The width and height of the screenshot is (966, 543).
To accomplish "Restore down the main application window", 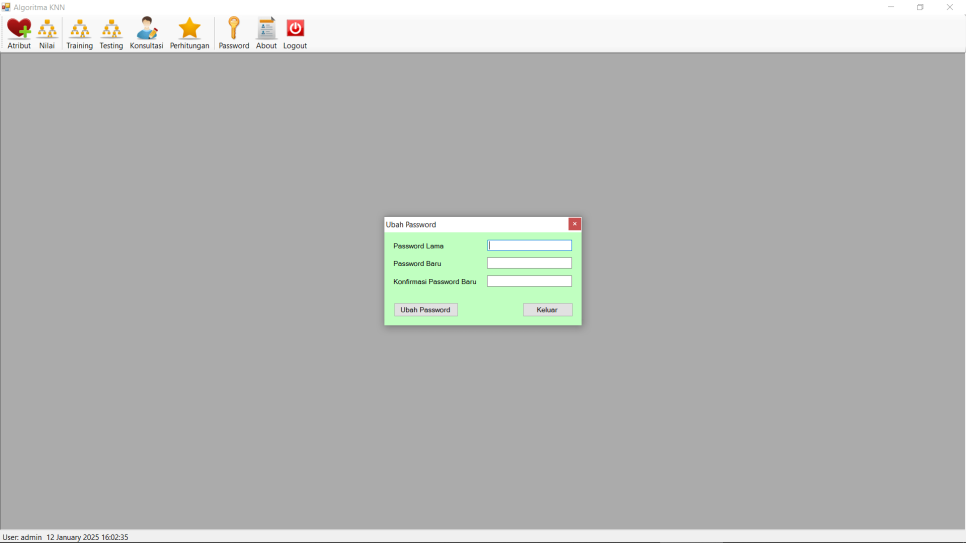I will coord(920,7).
